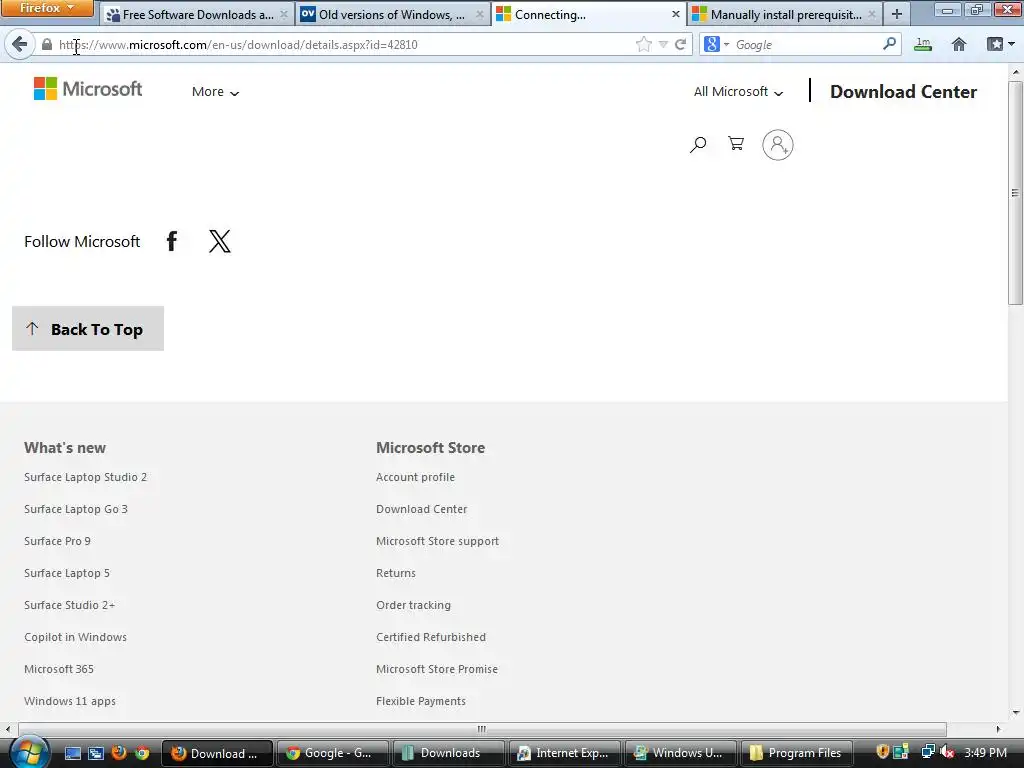
Task: Click the padlock site identity icon
Action: (x=47, y=44)
